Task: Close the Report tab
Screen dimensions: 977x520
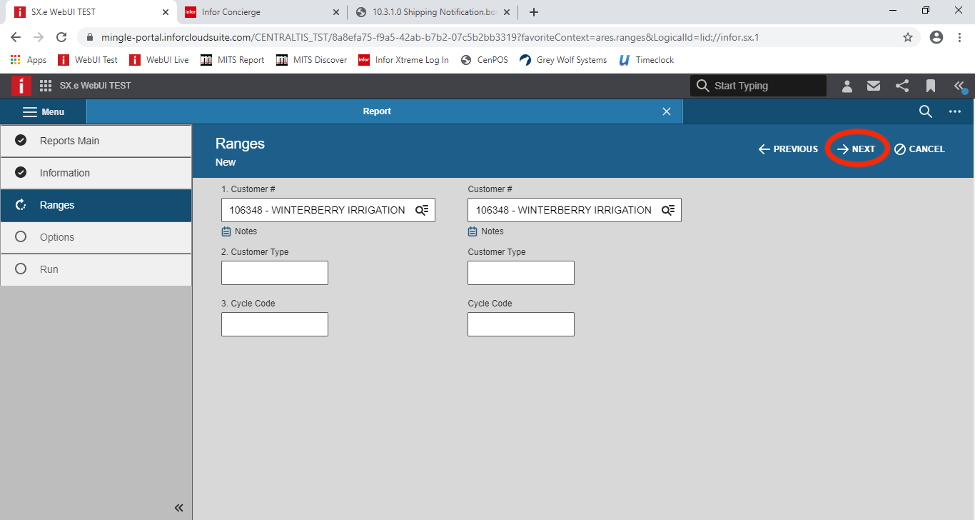Action: [666, 111]
